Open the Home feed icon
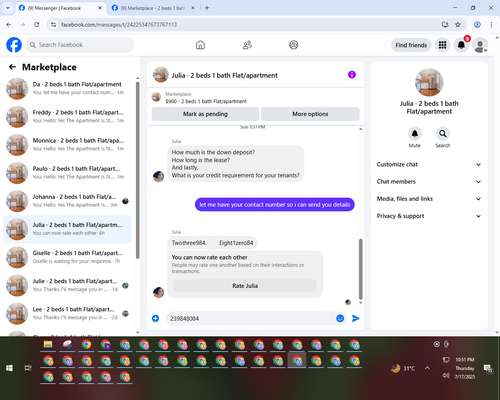Viewport: 500px width, 400px height. click(200, 45)
